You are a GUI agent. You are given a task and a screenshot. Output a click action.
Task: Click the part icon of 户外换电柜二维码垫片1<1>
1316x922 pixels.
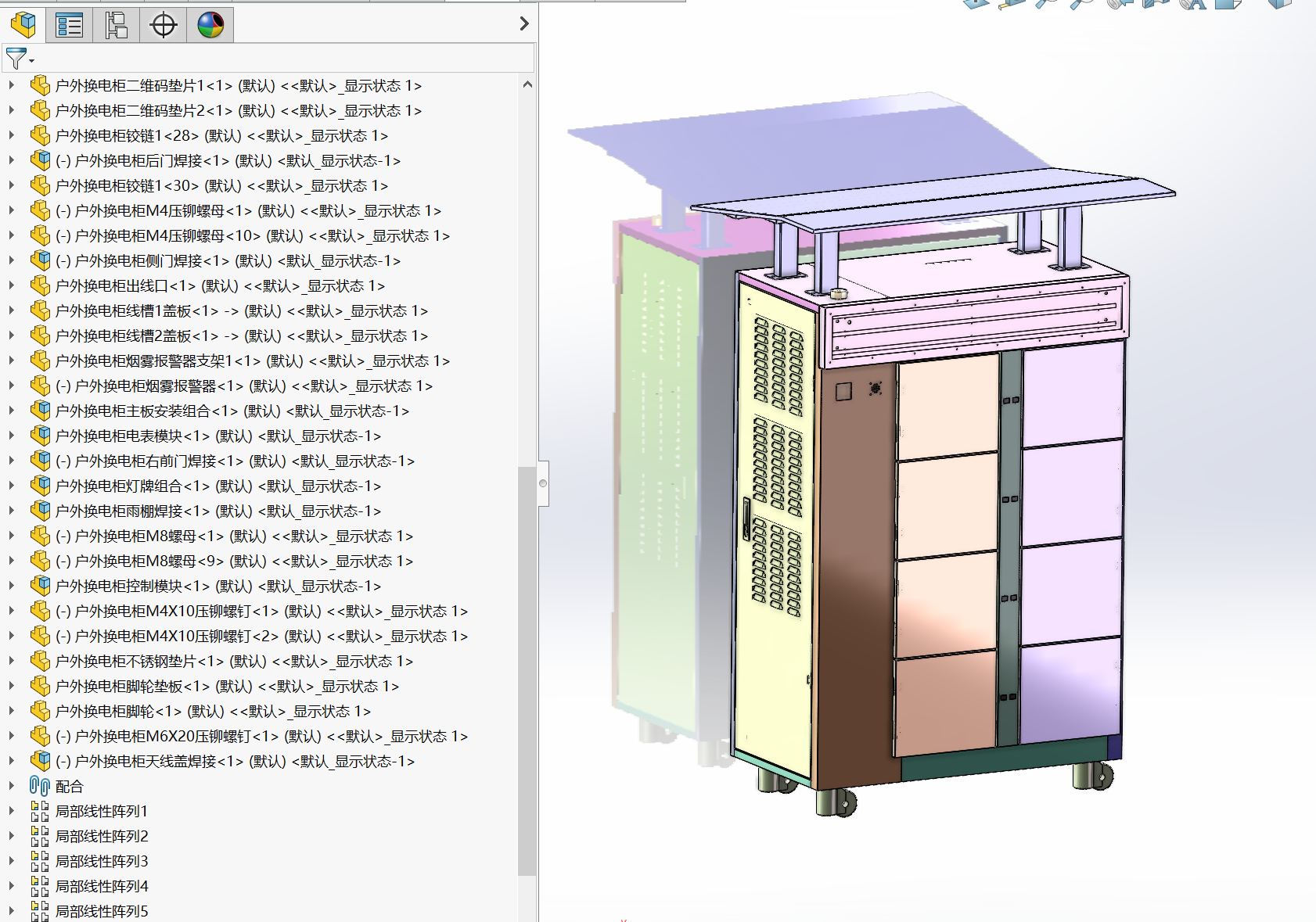40,85
